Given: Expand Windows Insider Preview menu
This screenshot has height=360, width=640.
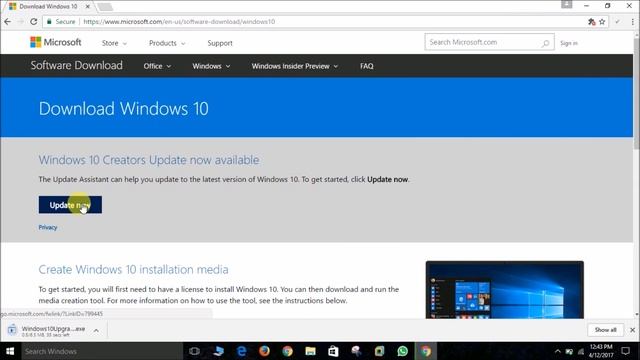Looking at the screenshot, I should (x=295, y=66).
